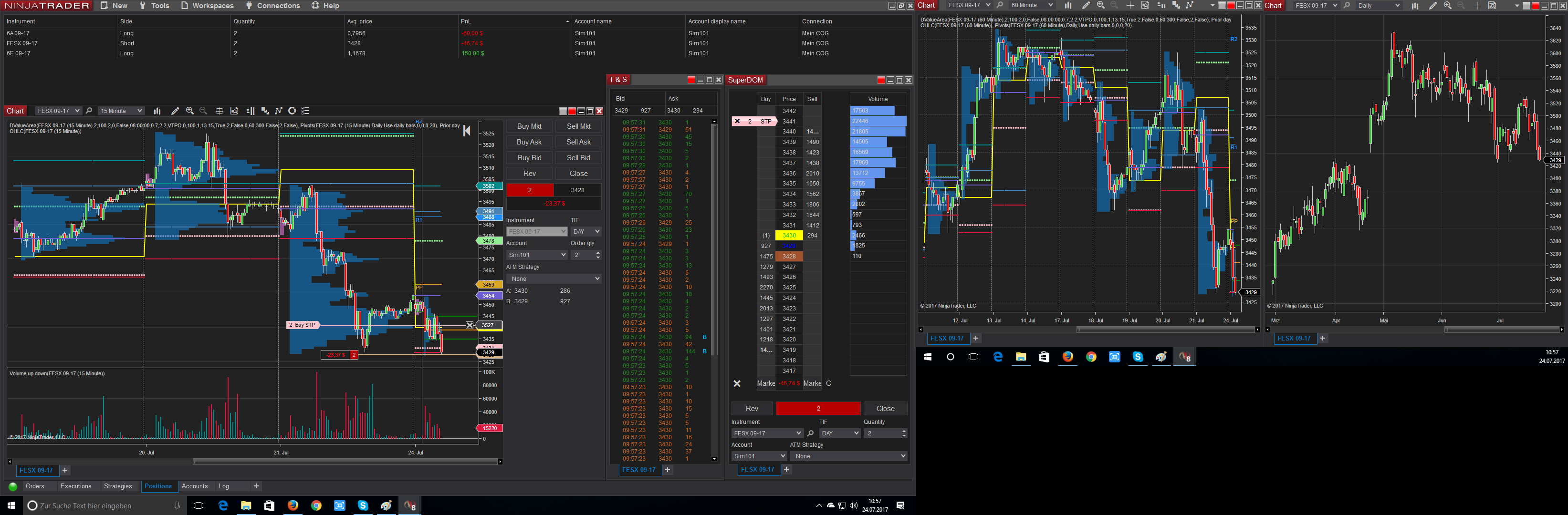This screenshot has width=1568, height=515.
Task: Click the circular reload icon in 15 Minute chart
Action: (x=292, y=111)
